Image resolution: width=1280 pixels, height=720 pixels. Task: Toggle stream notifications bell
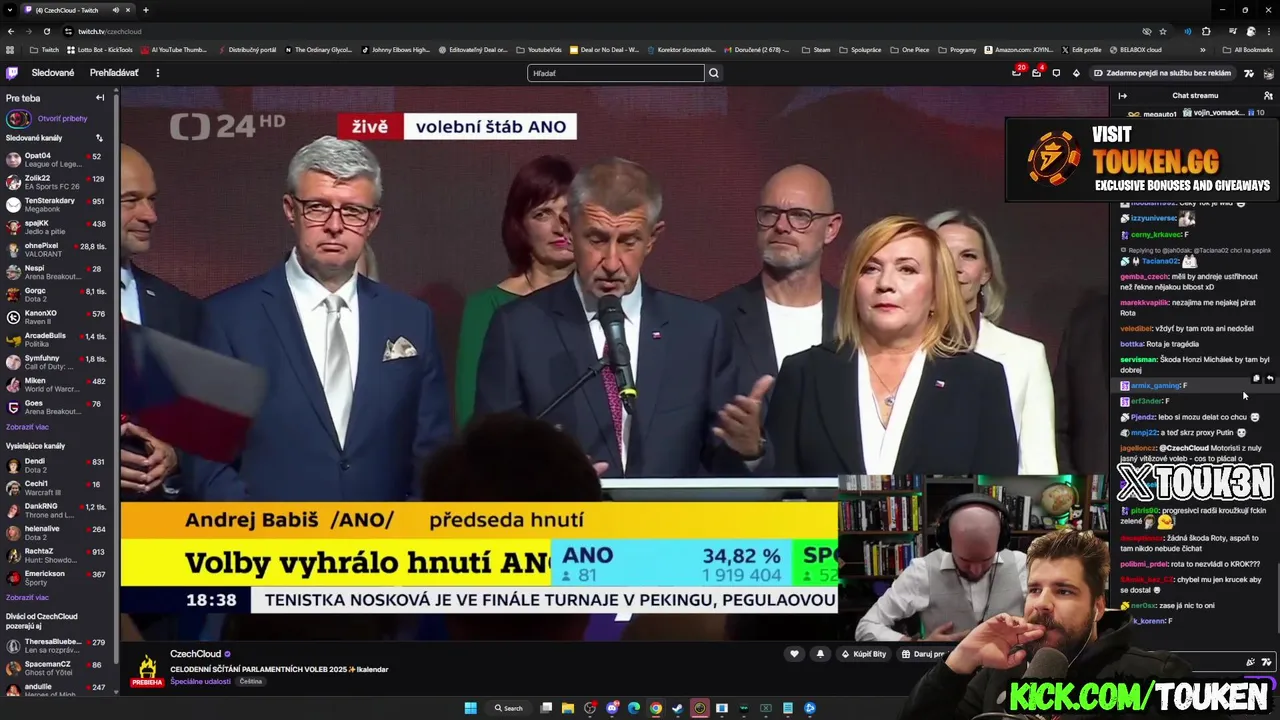820,654
